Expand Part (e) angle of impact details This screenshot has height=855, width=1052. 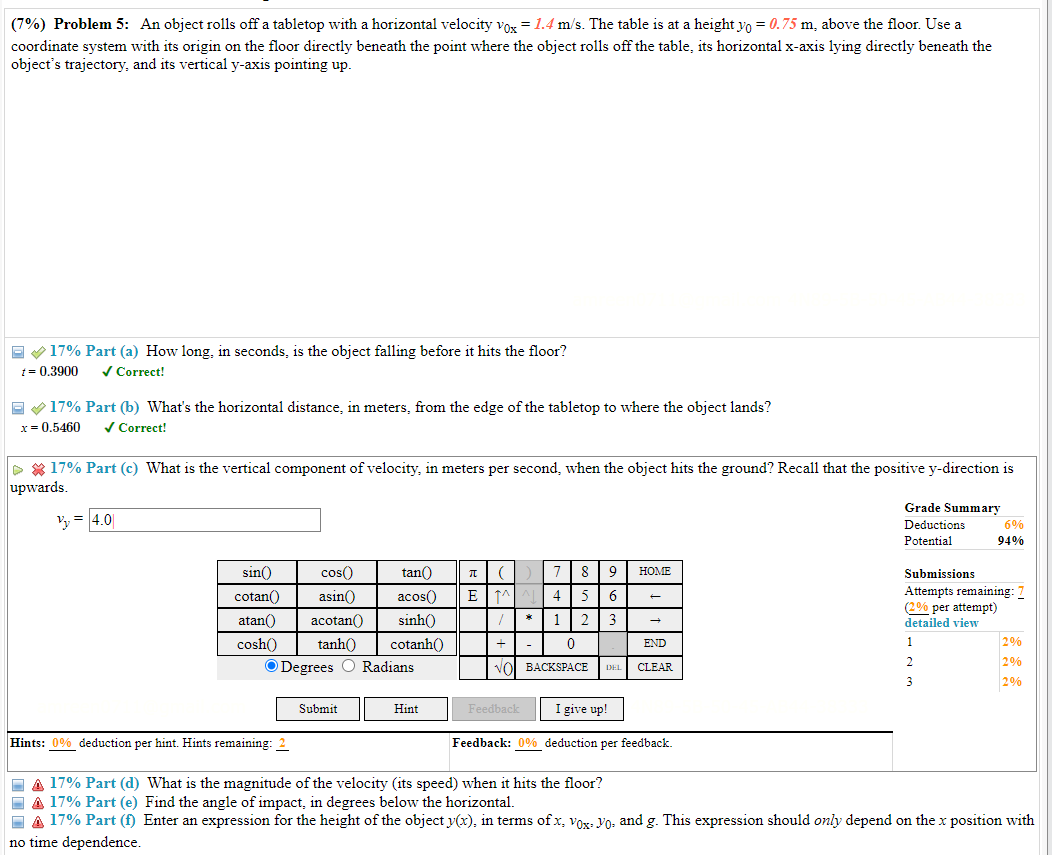tap(16, 801)
